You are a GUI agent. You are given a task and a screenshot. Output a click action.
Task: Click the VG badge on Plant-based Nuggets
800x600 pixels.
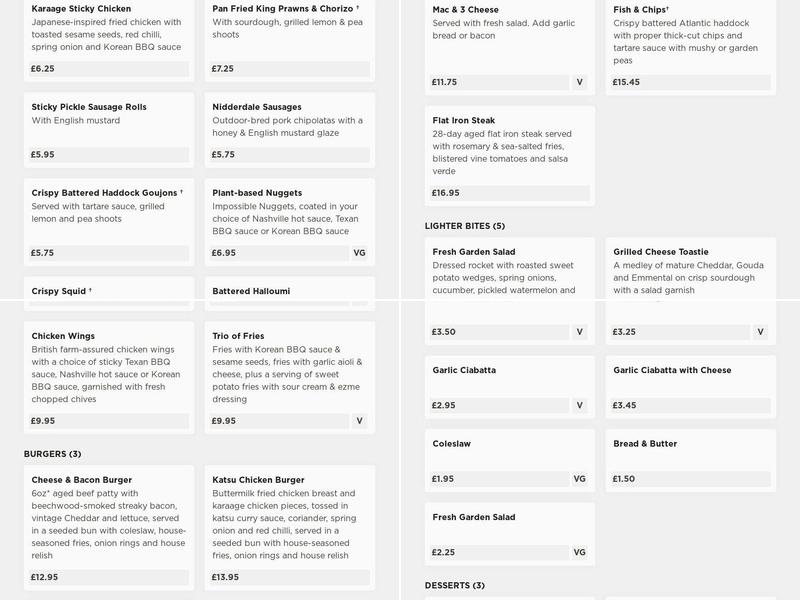click(359, 253)
